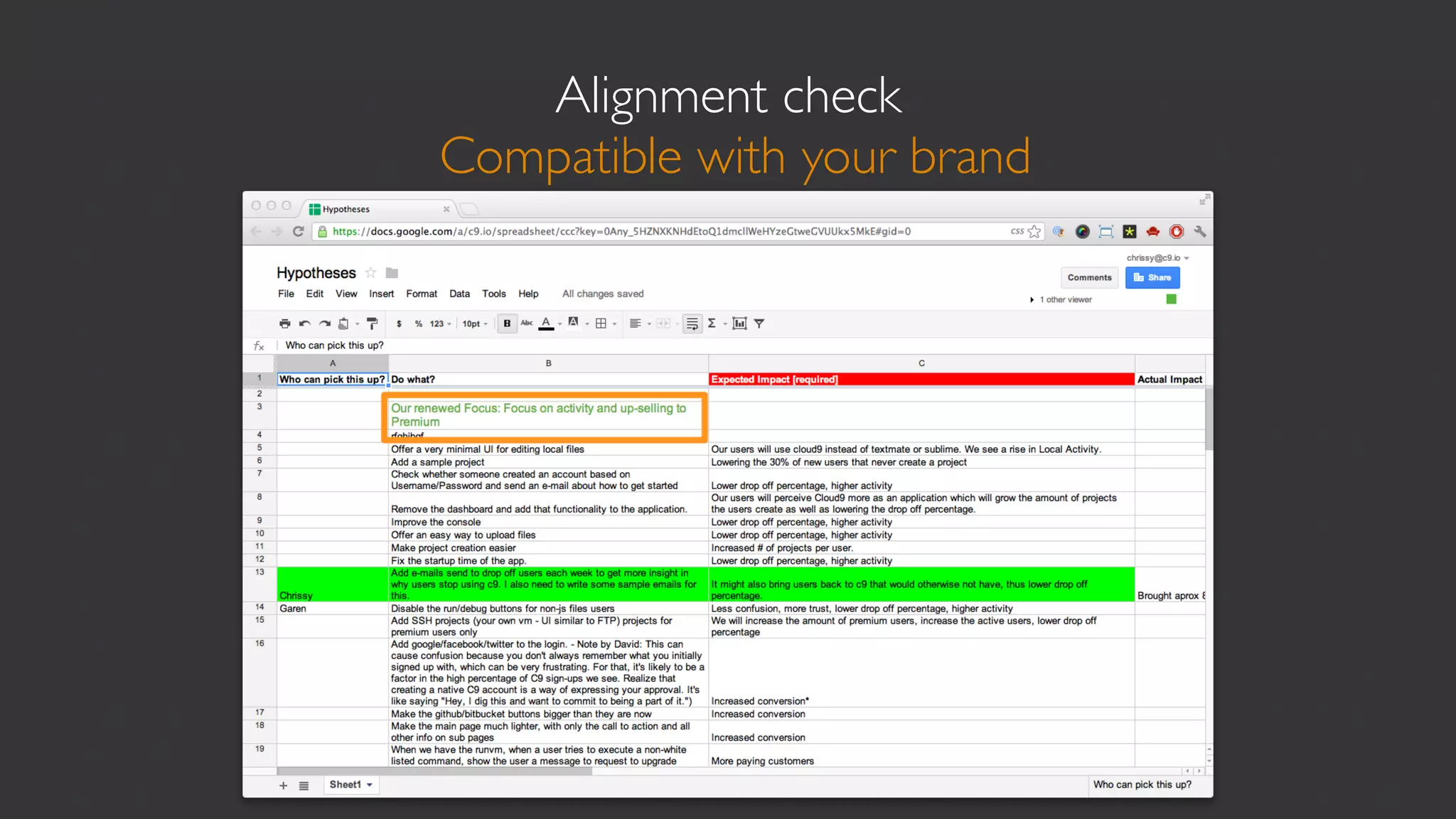
Task: Click the folder icon next to the title
Action: pos(392,273)
